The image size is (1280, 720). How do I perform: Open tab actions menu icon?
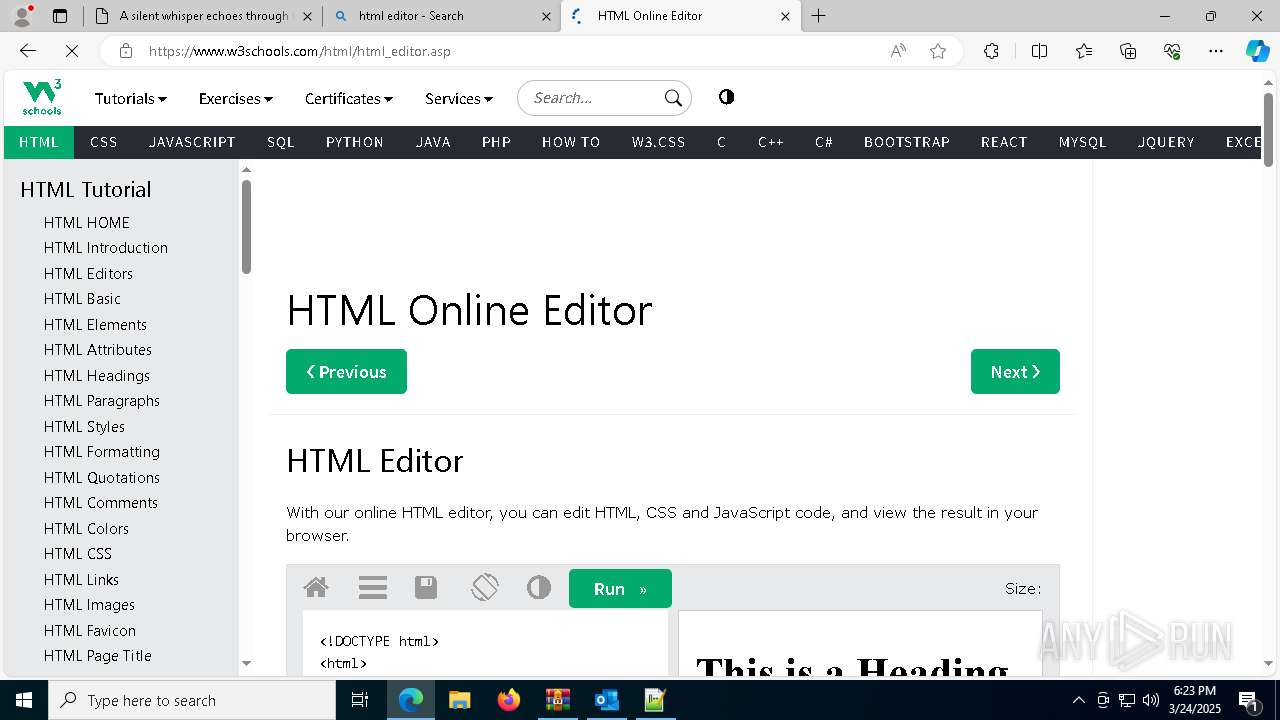point(59,16)
